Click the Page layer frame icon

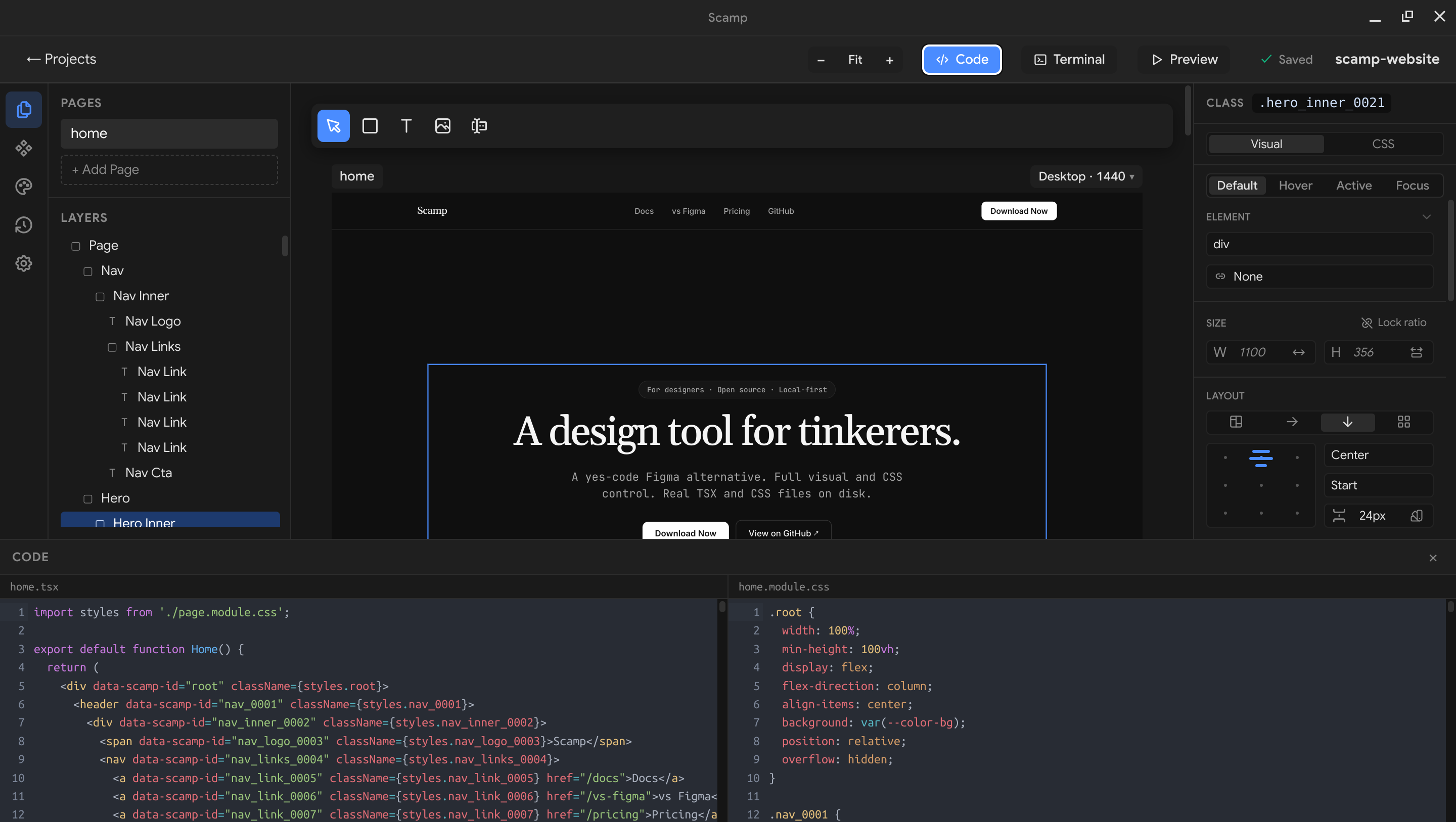(x=76, y=246)
